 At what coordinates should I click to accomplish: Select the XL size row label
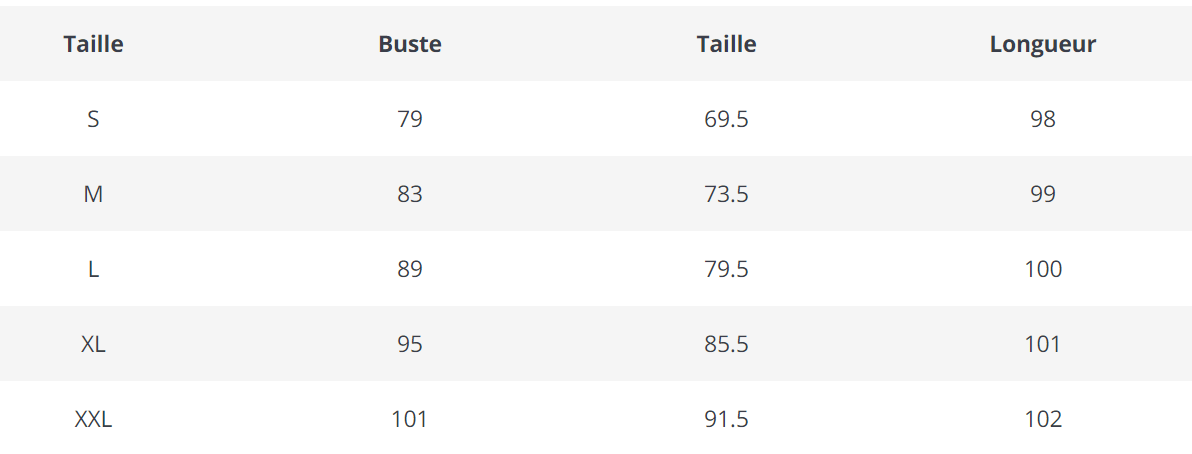click(93, 344)
